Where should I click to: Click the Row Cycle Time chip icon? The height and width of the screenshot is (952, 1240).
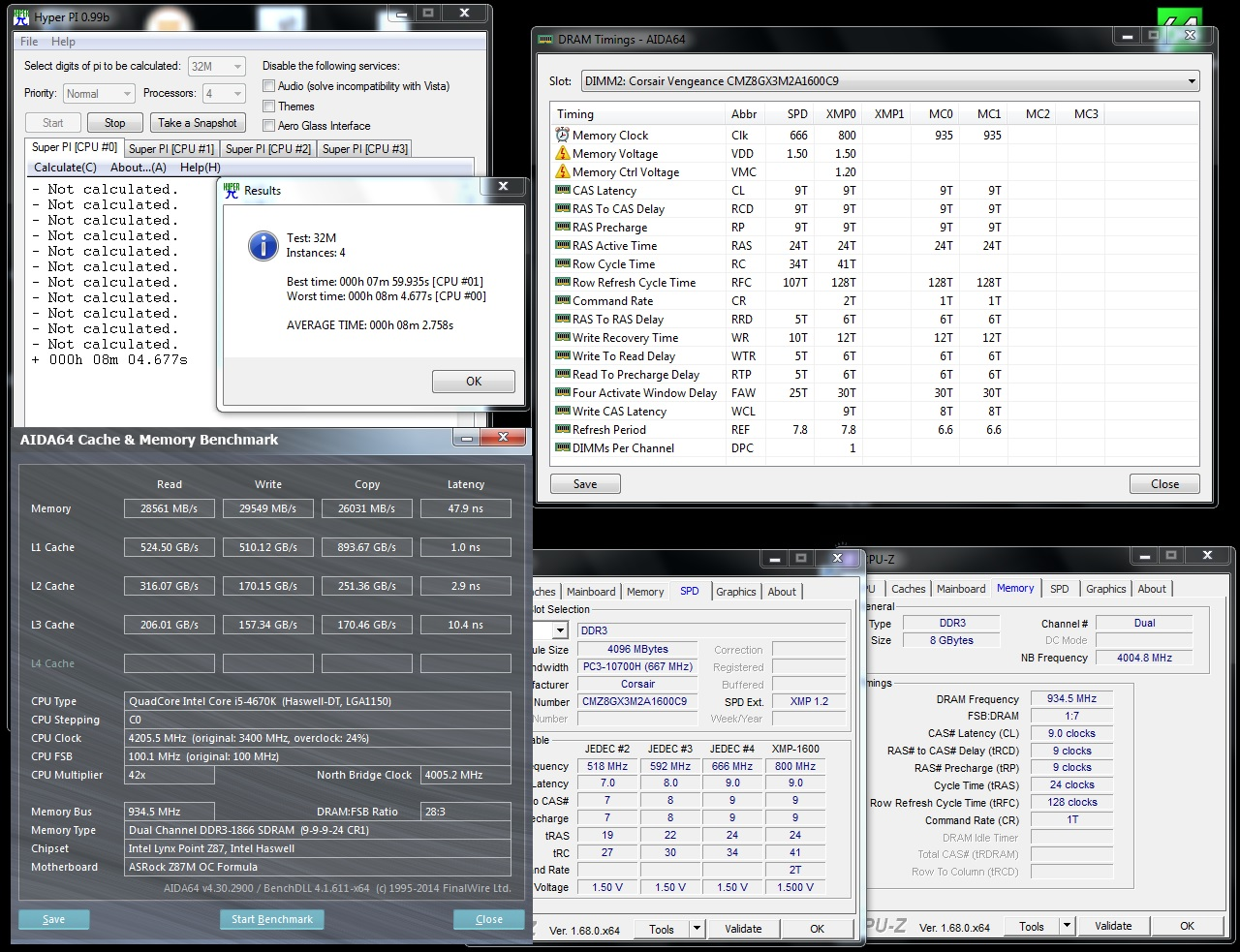coord(563,263)
